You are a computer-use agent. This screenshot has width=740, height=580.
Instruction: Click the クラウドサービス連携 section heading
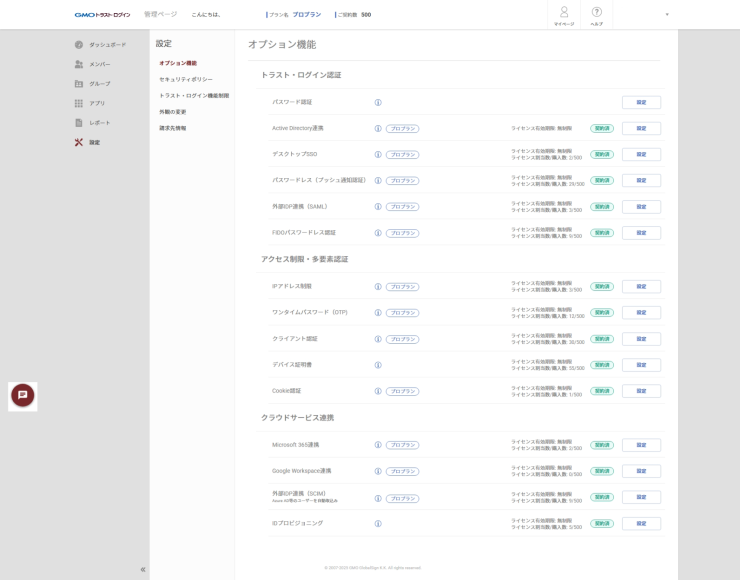[297, 418]
